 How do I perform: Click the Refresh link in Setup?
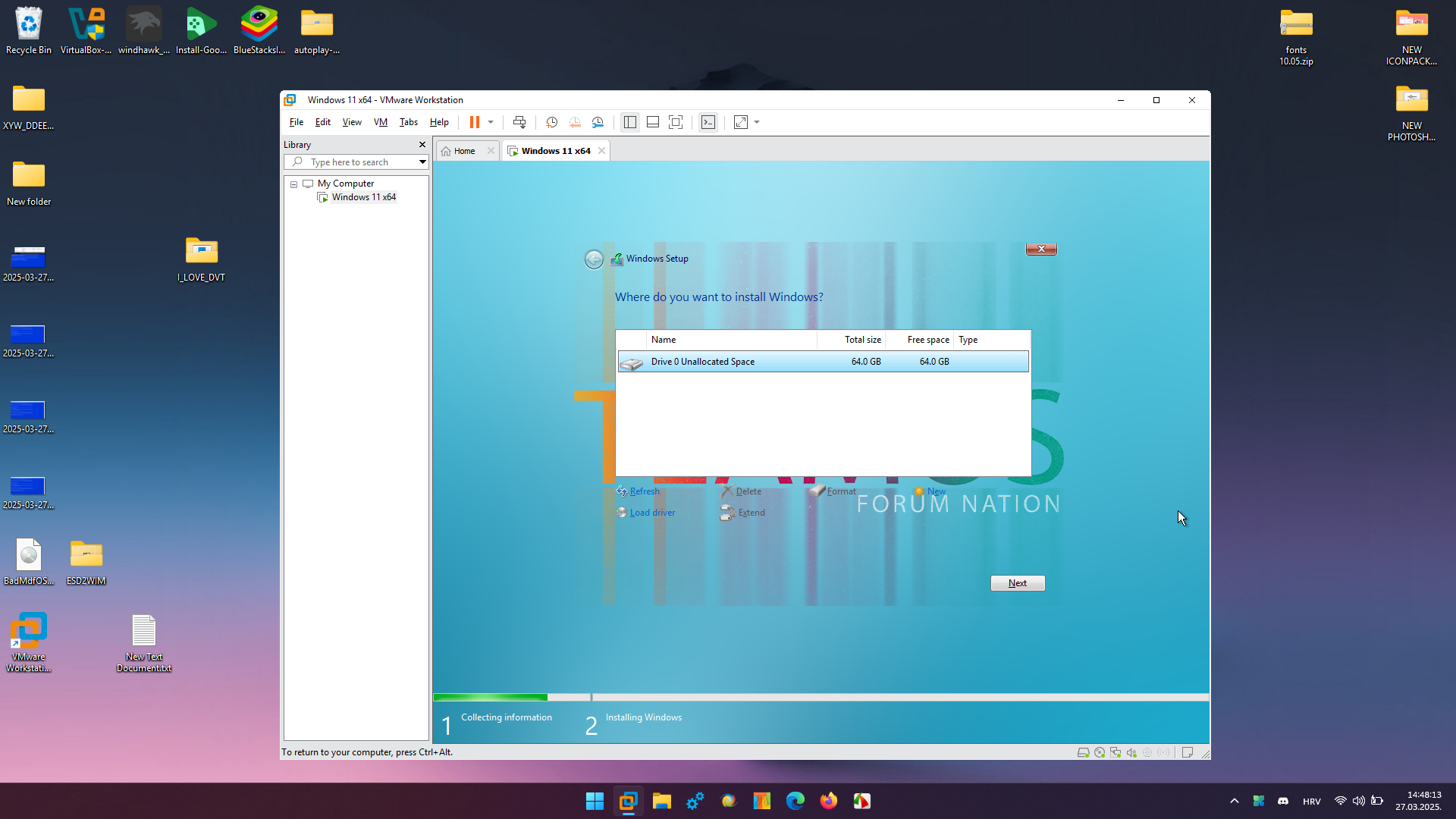(644, 491)
